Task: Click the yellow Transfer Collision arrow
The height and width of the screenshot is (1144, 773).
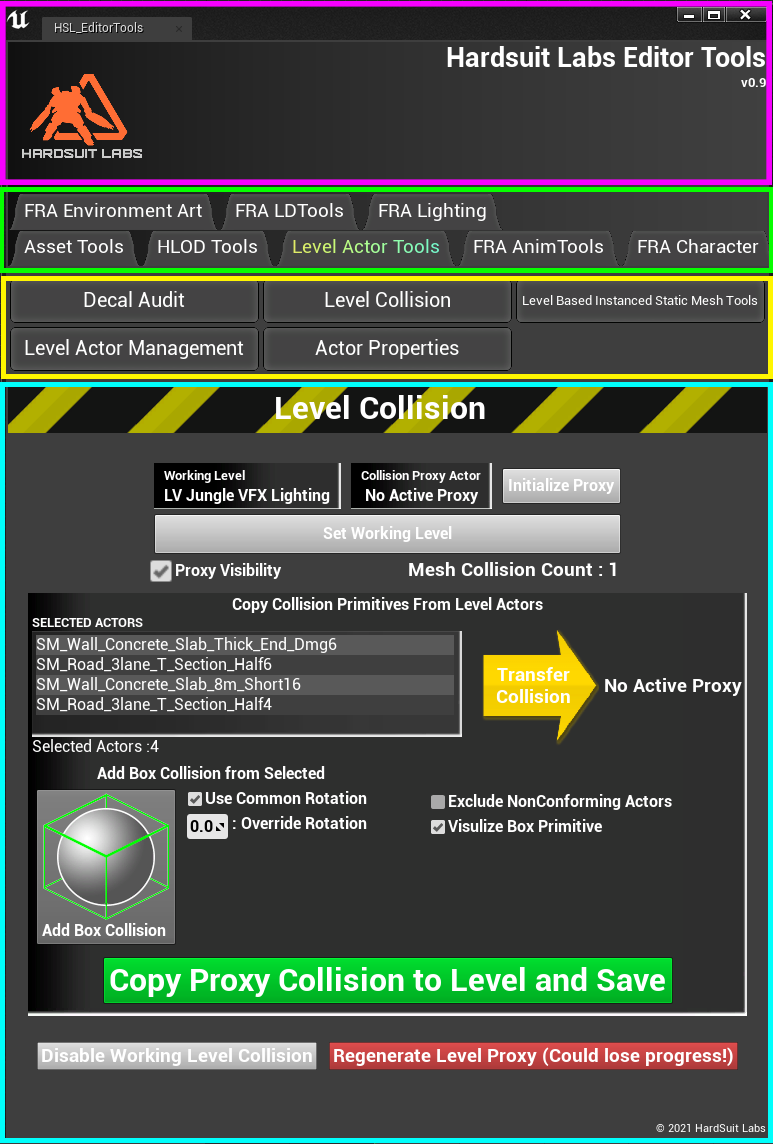Action: (x=541, y=686)
